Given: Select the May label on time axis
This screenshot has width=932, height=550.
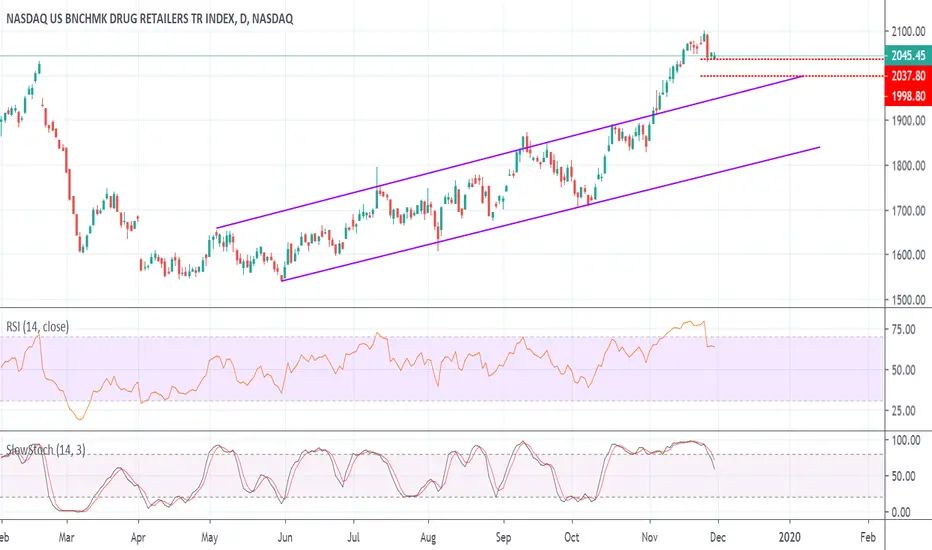Looking at the screenshot, I should pos(209,538).
